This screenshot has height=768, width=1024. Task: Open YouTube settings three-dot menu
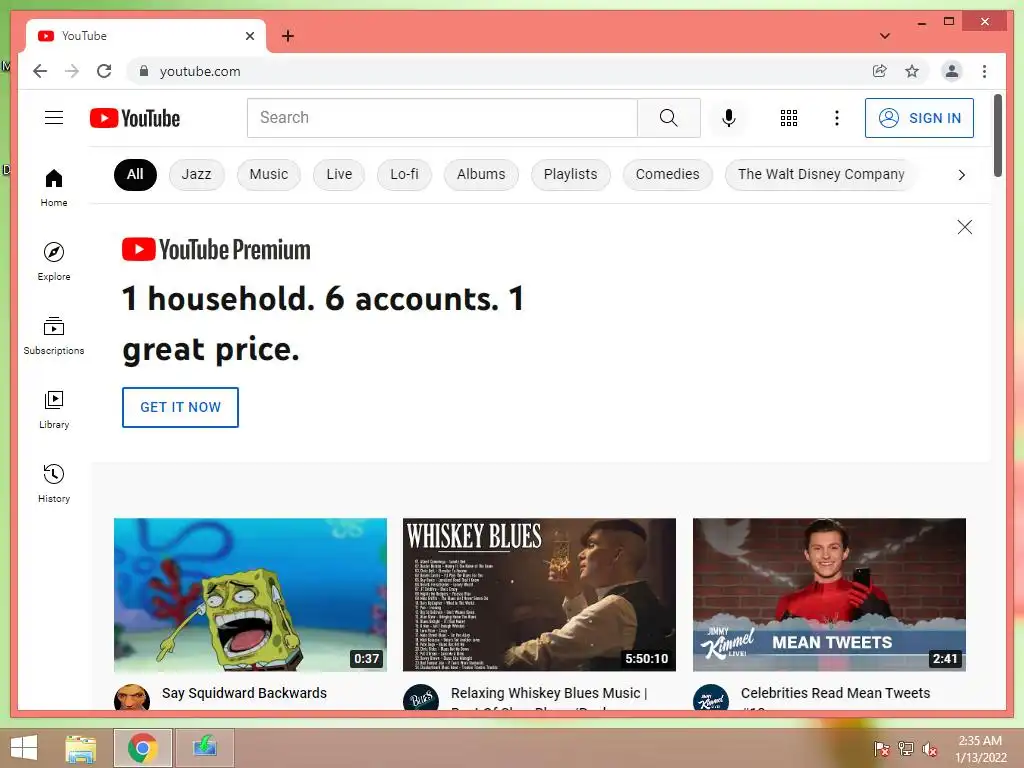[837, 118]
